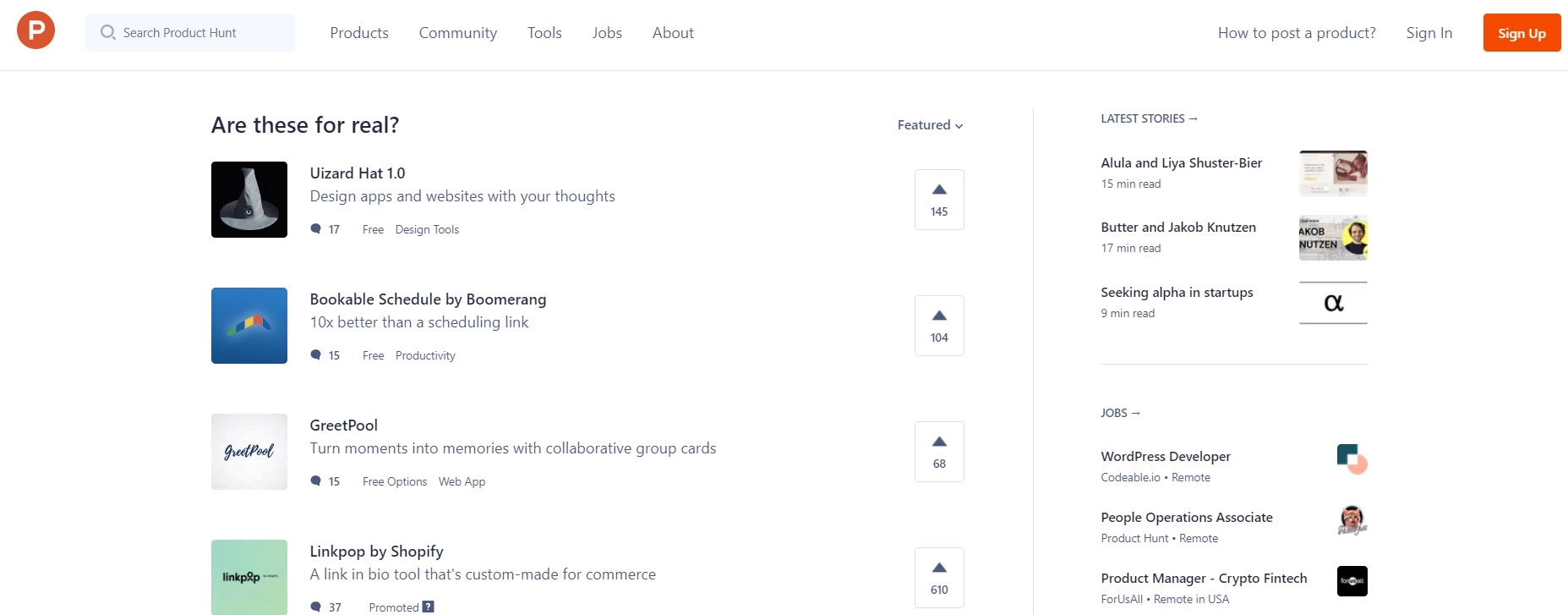
Task: Click the Sign In link
Action: 1429,32
